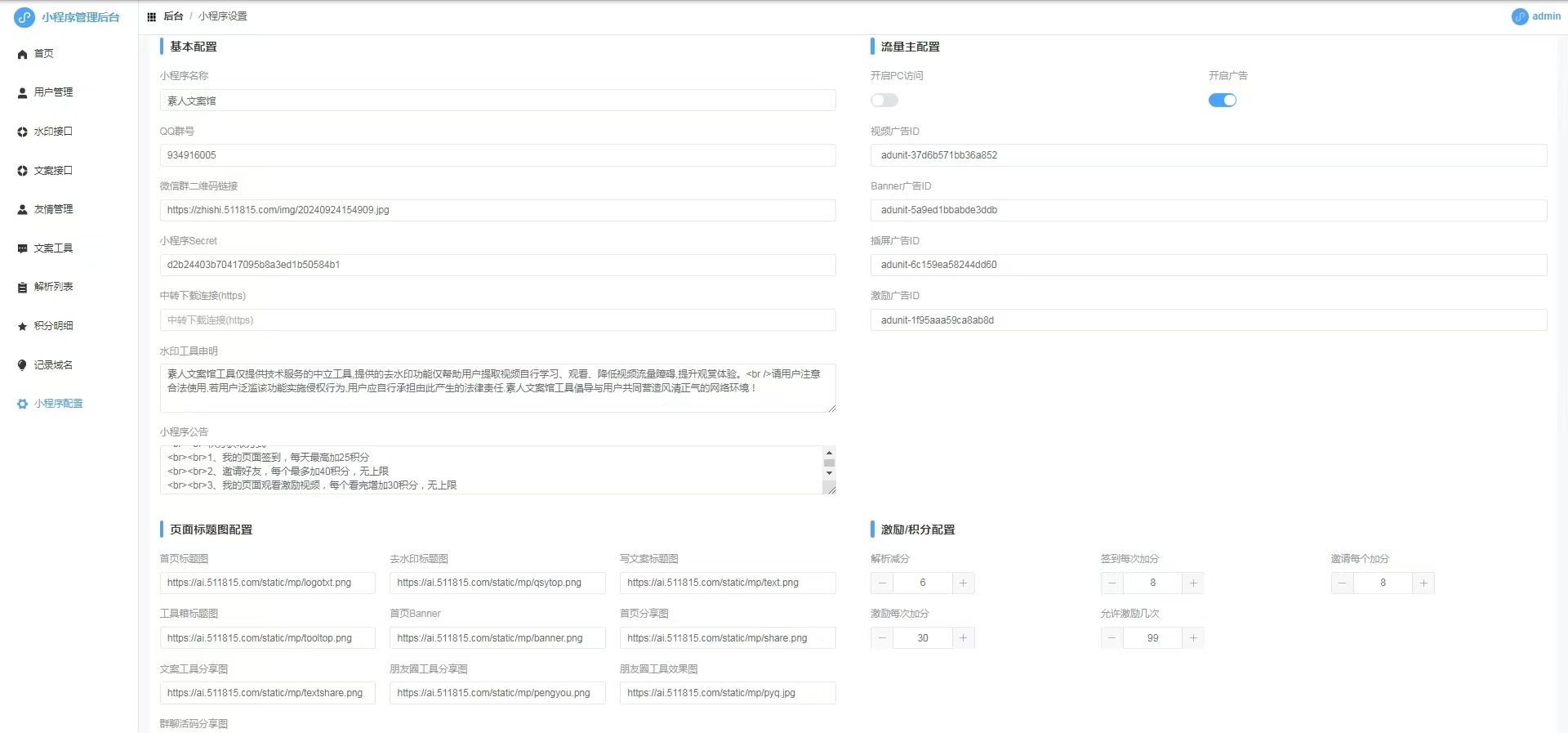Click the 积分明细 star icon
1568x733 pixels.
22,326
